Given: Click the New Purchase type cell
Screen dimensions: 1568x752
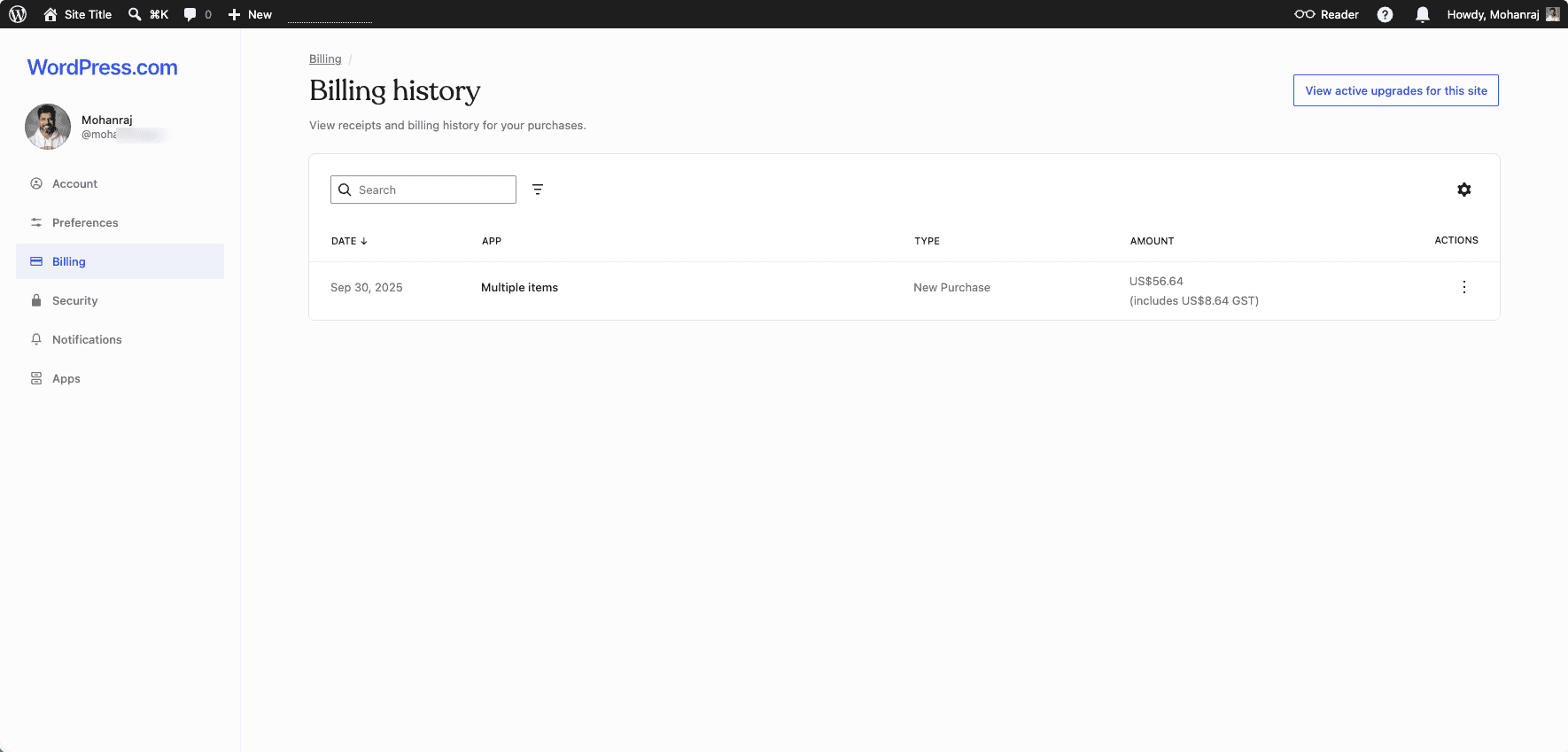Looking at the screenshot, I should tap(951, 287).
